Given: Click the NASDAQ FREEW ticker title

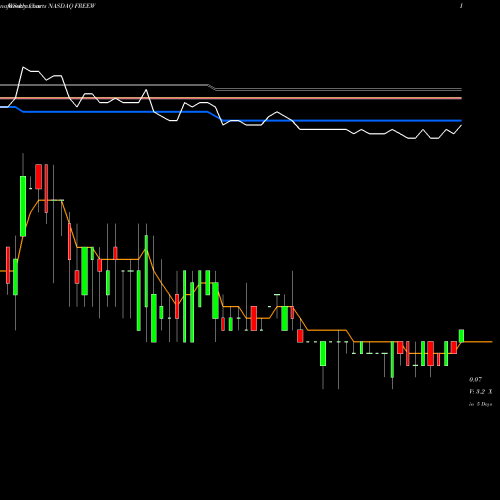Looking at the screenshot, I should coord(72,6).
